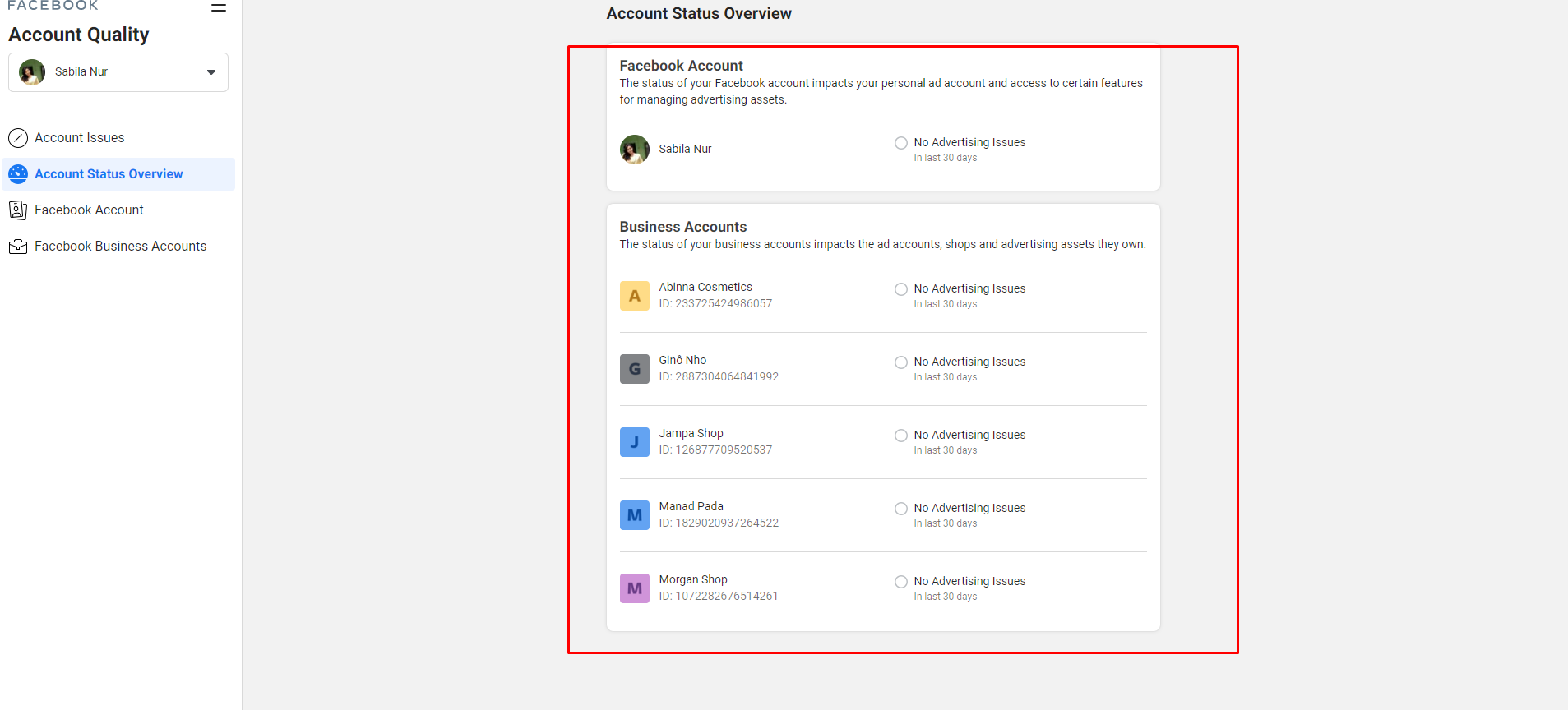Click the Jampa Shop blue J icon
The height and width of the screenshot is (710, 1568).
tap(634, 442)
